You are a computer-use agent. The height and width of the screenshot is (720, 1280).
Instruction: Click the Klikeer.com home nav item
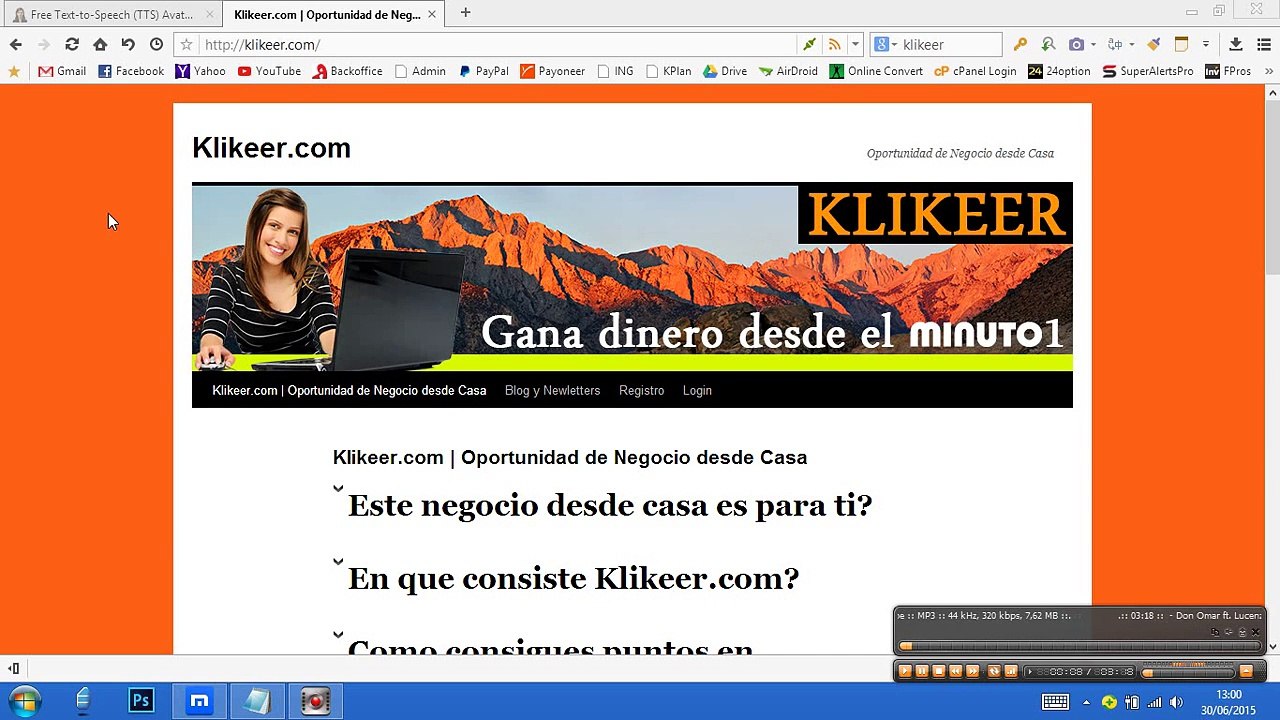349,390
